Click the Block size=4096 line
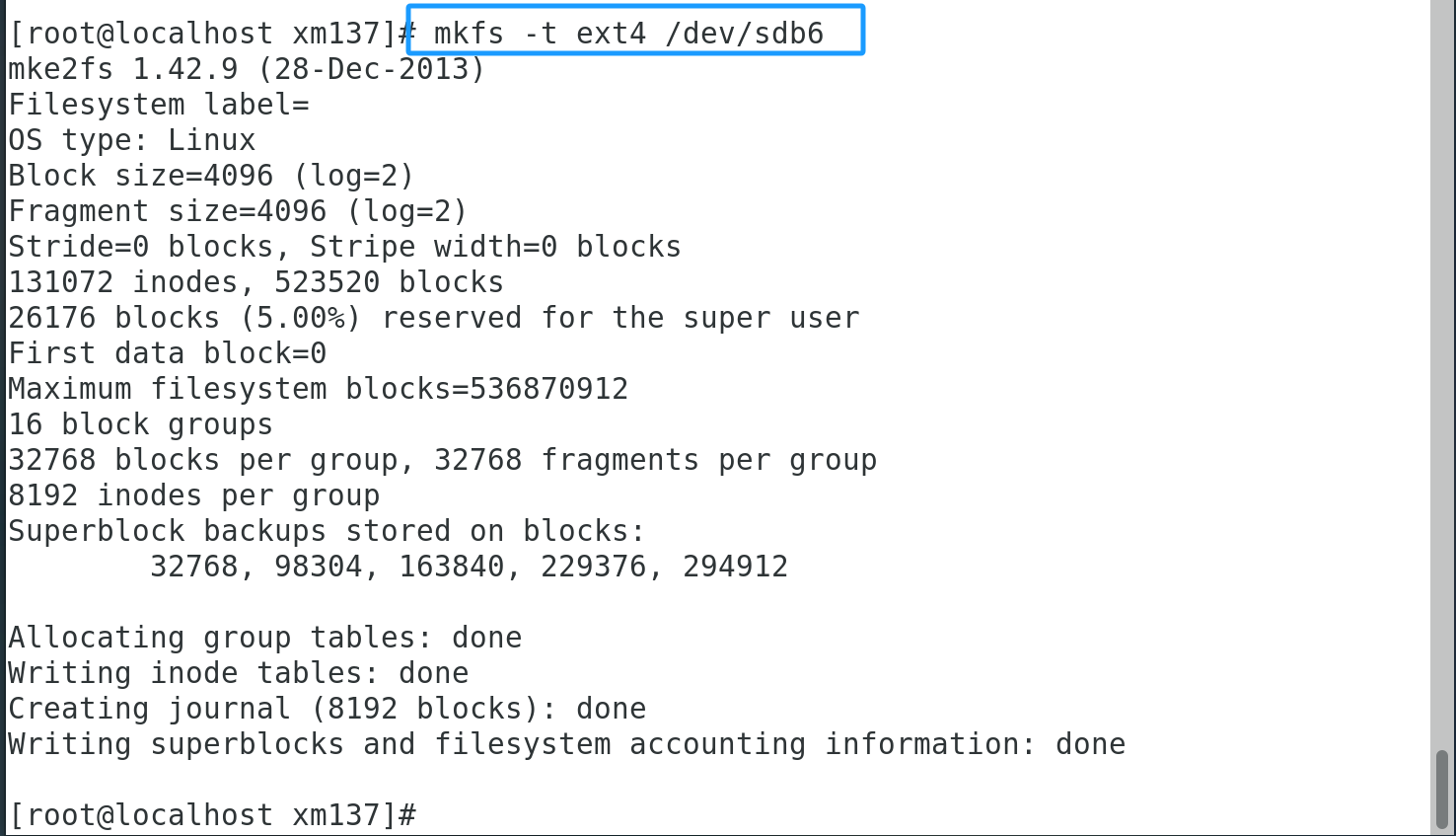Viewport: 1456px width, 836px height. pos(211,176)
